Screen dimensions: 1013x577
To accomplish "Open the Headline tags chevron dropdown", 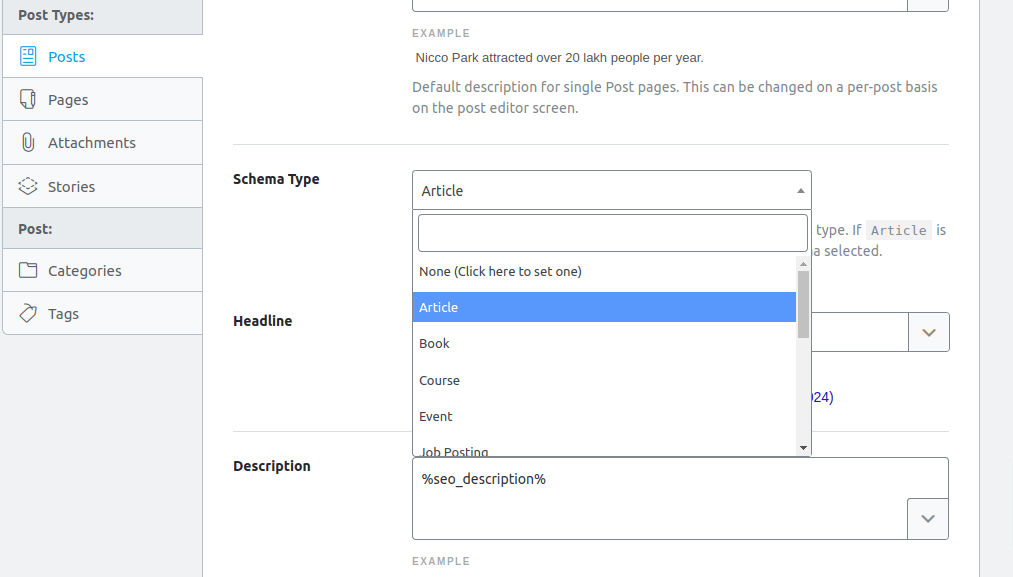I will 928,332.
